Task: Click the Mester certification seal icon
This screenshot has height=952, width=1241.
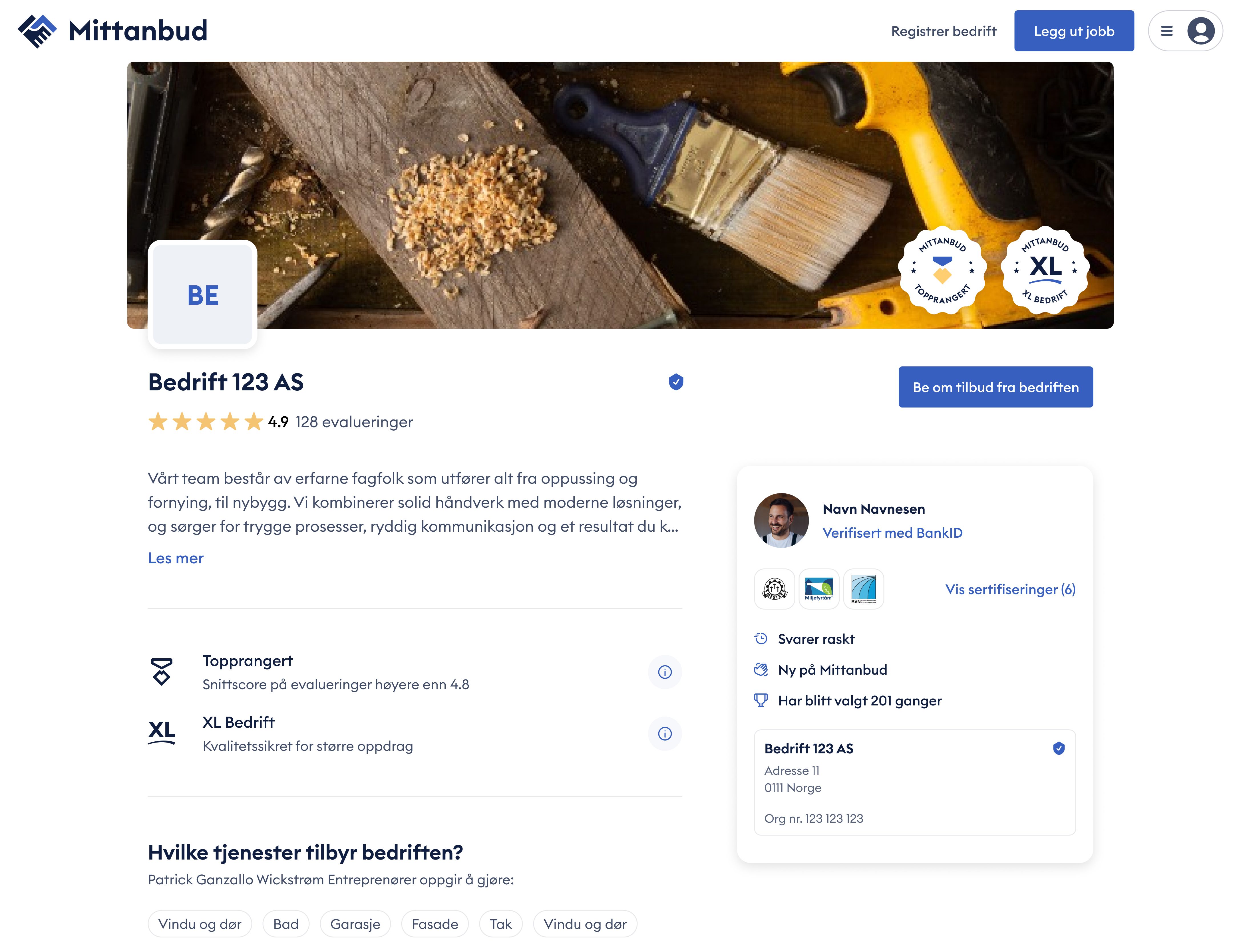Action: (775, 589)
